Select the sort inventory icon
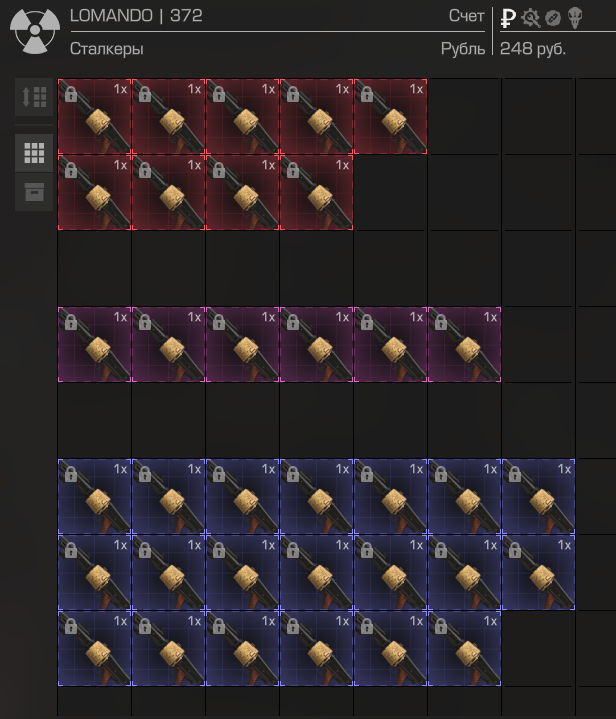The height and width of the screenshot is (719, 616). 34,97
